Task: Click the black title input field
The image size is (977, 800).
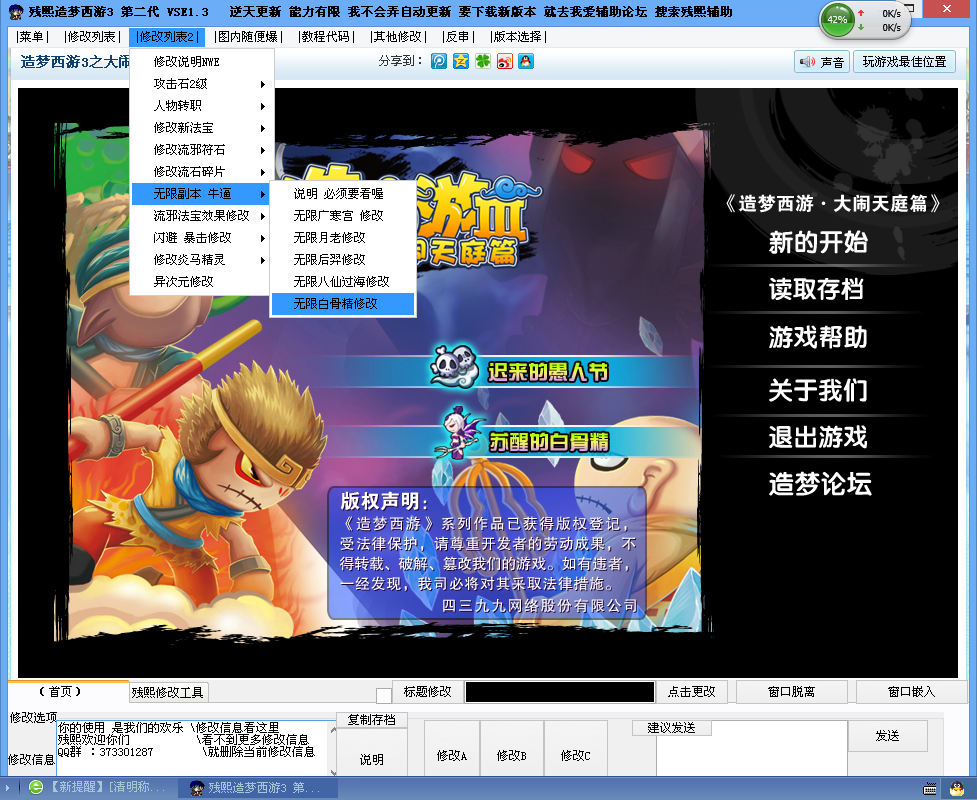Action: [x=560, y=692]
